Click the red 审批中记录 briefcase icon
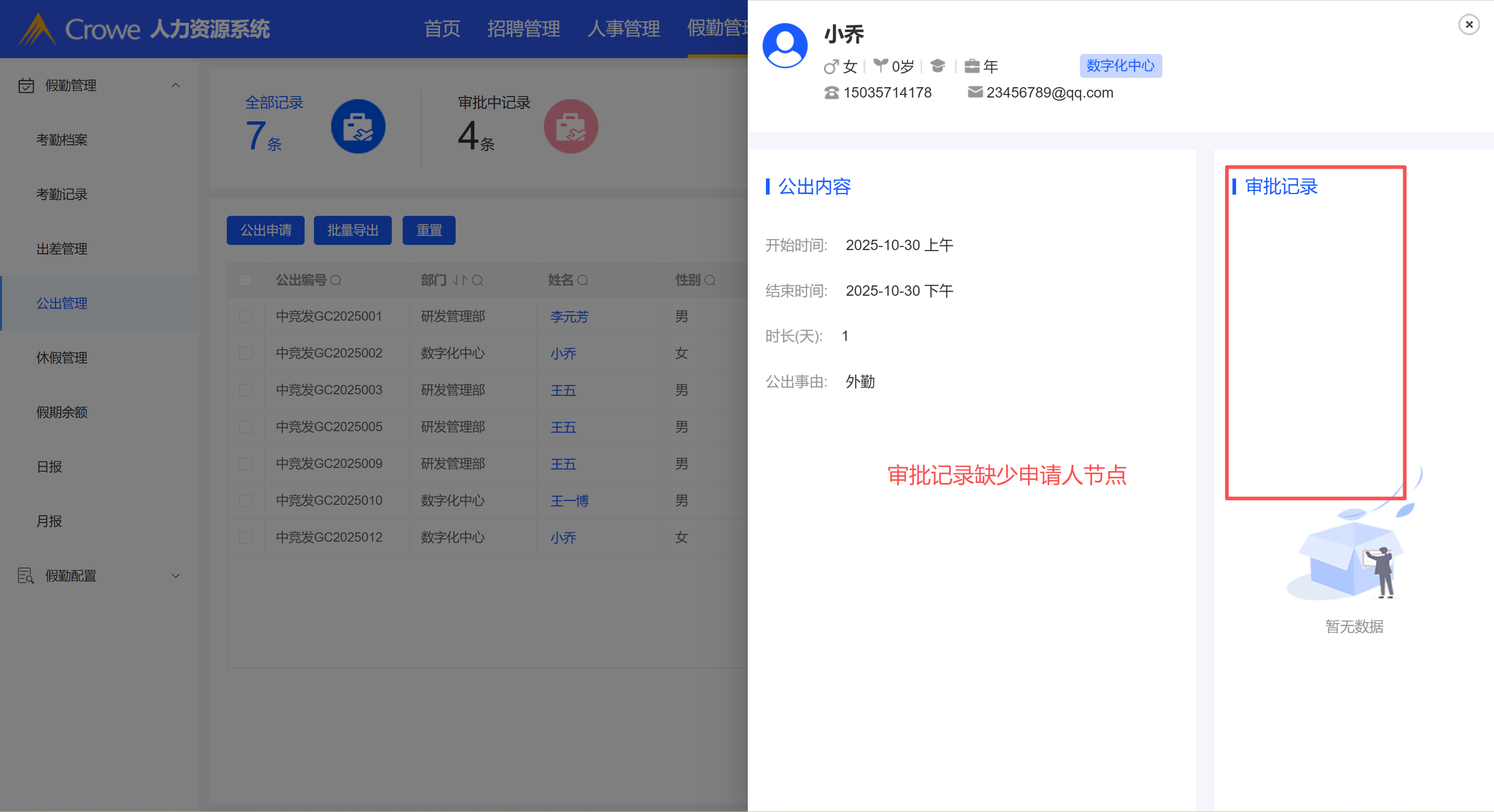 click(570, 127)
